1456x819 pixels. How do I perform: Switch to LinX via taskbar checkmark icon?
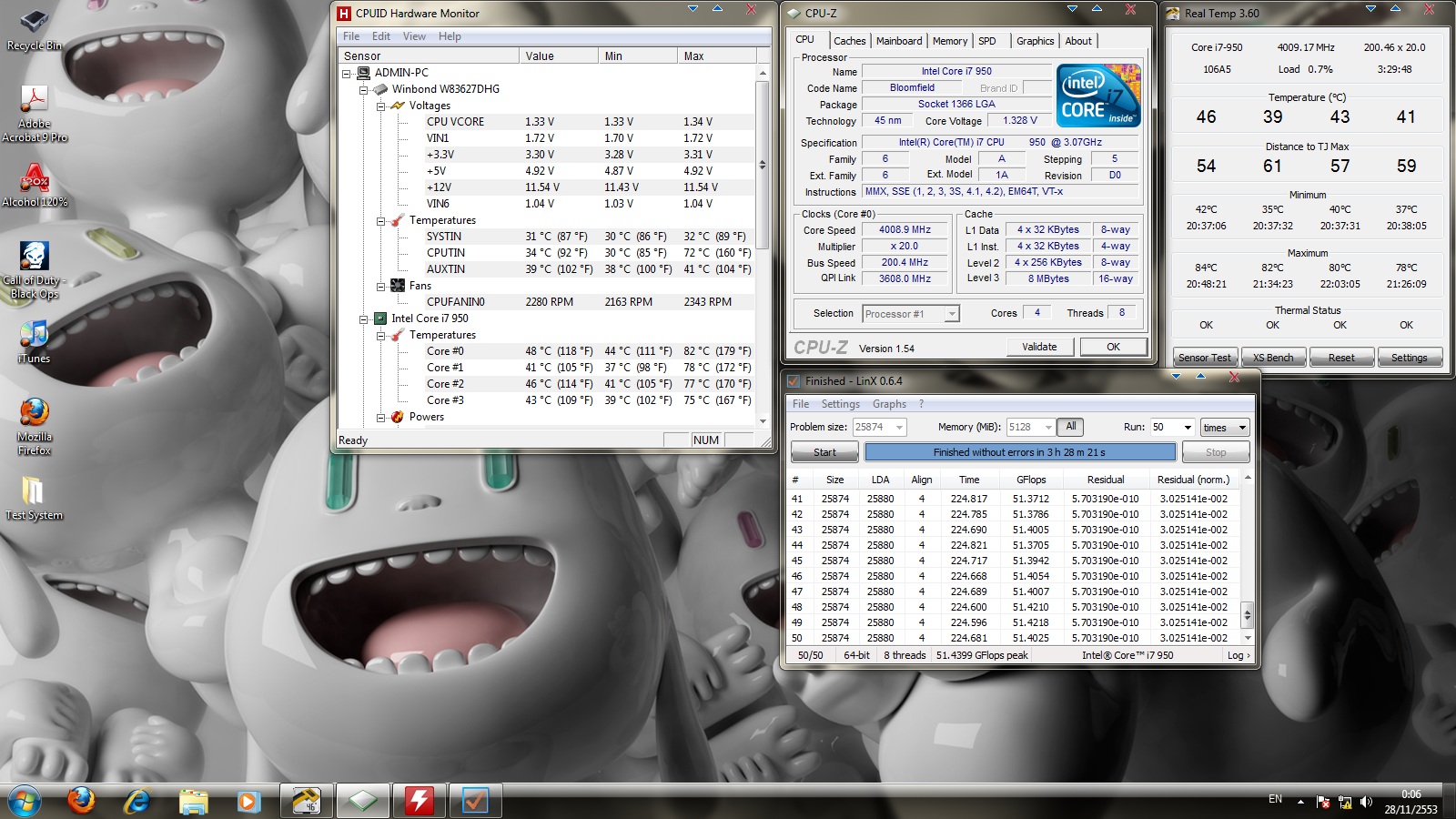475,801
